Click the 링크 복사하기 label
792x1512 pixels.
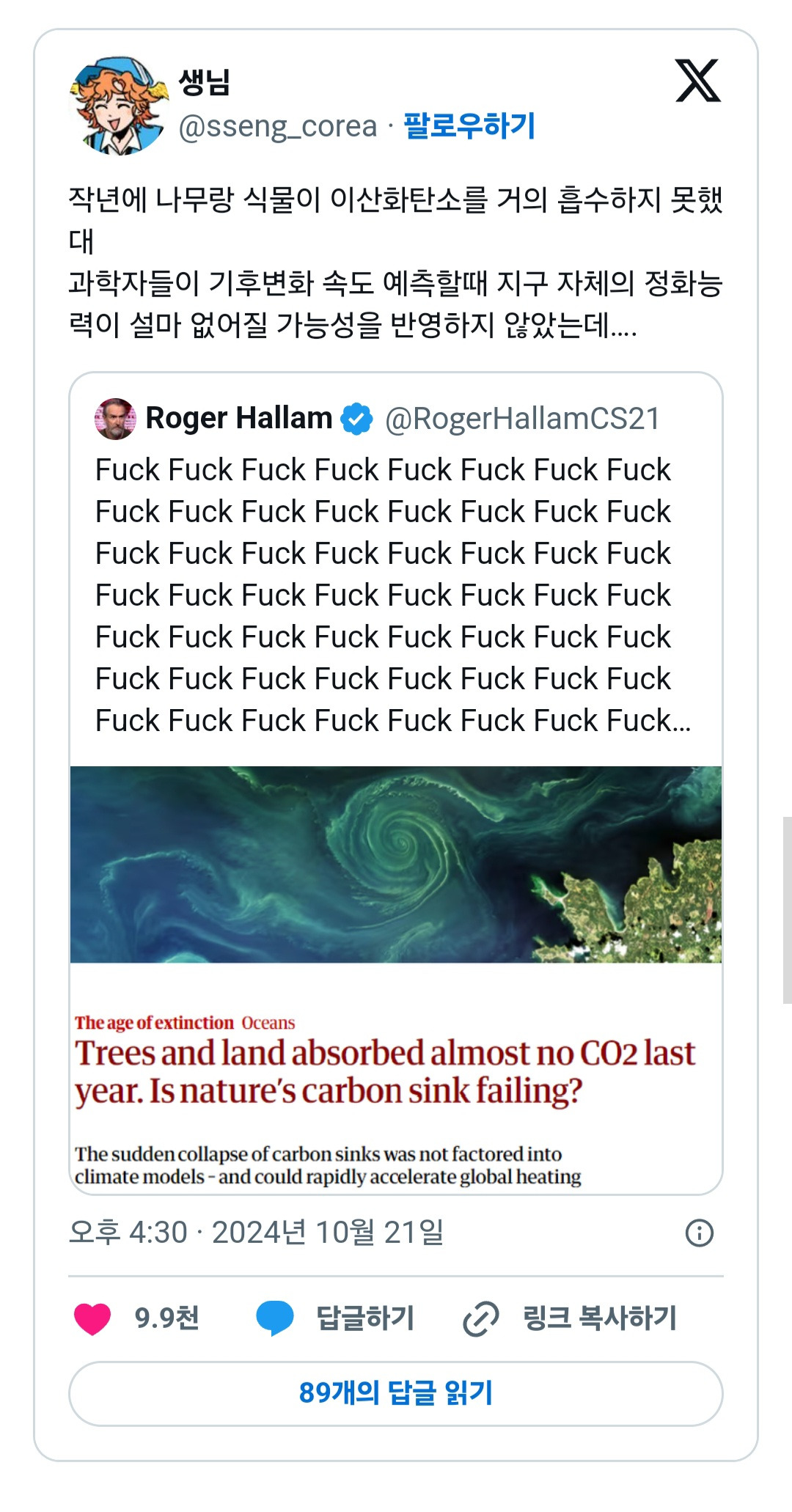pos(599,1318)
